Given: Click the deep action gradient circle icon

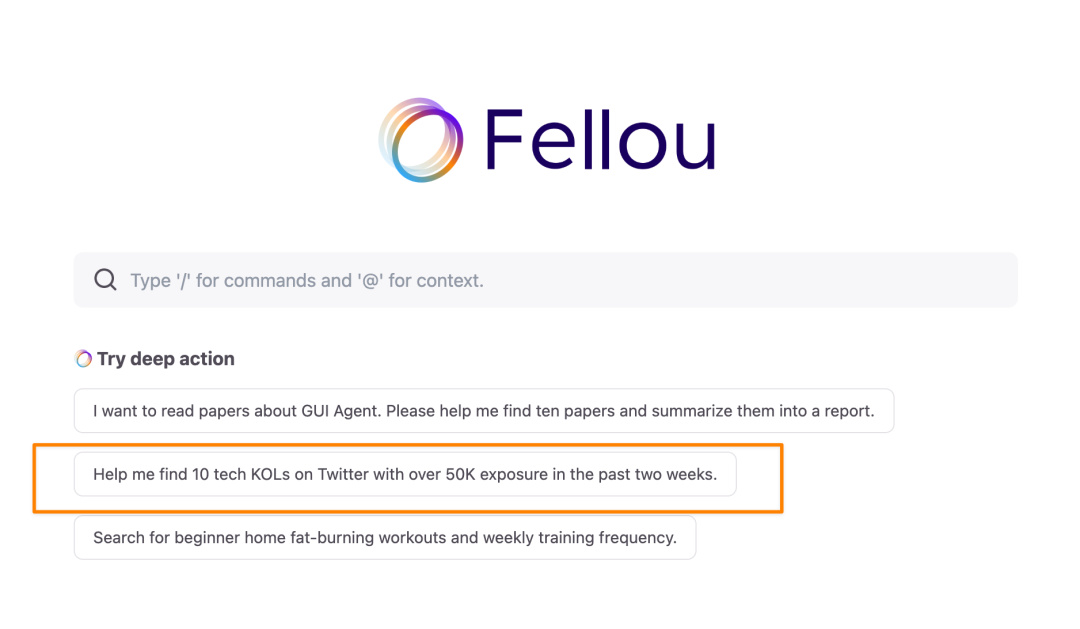Looking at the screenshot, I should point(84,359).
